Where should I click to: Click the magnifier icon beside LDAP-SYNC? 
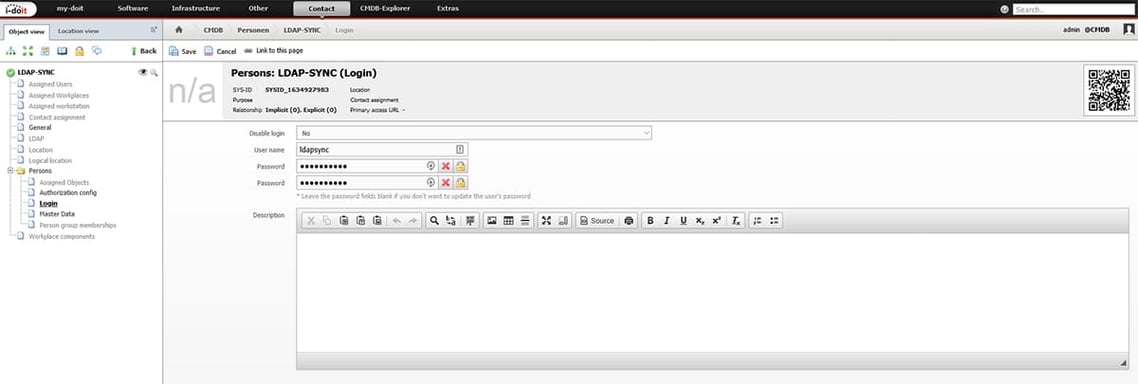point(154,73)
